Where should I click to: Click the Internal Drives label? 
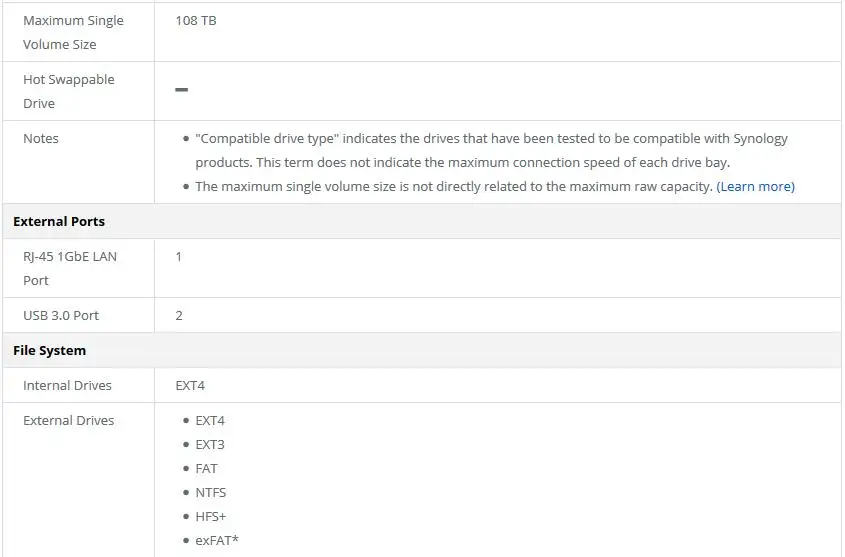67,385
